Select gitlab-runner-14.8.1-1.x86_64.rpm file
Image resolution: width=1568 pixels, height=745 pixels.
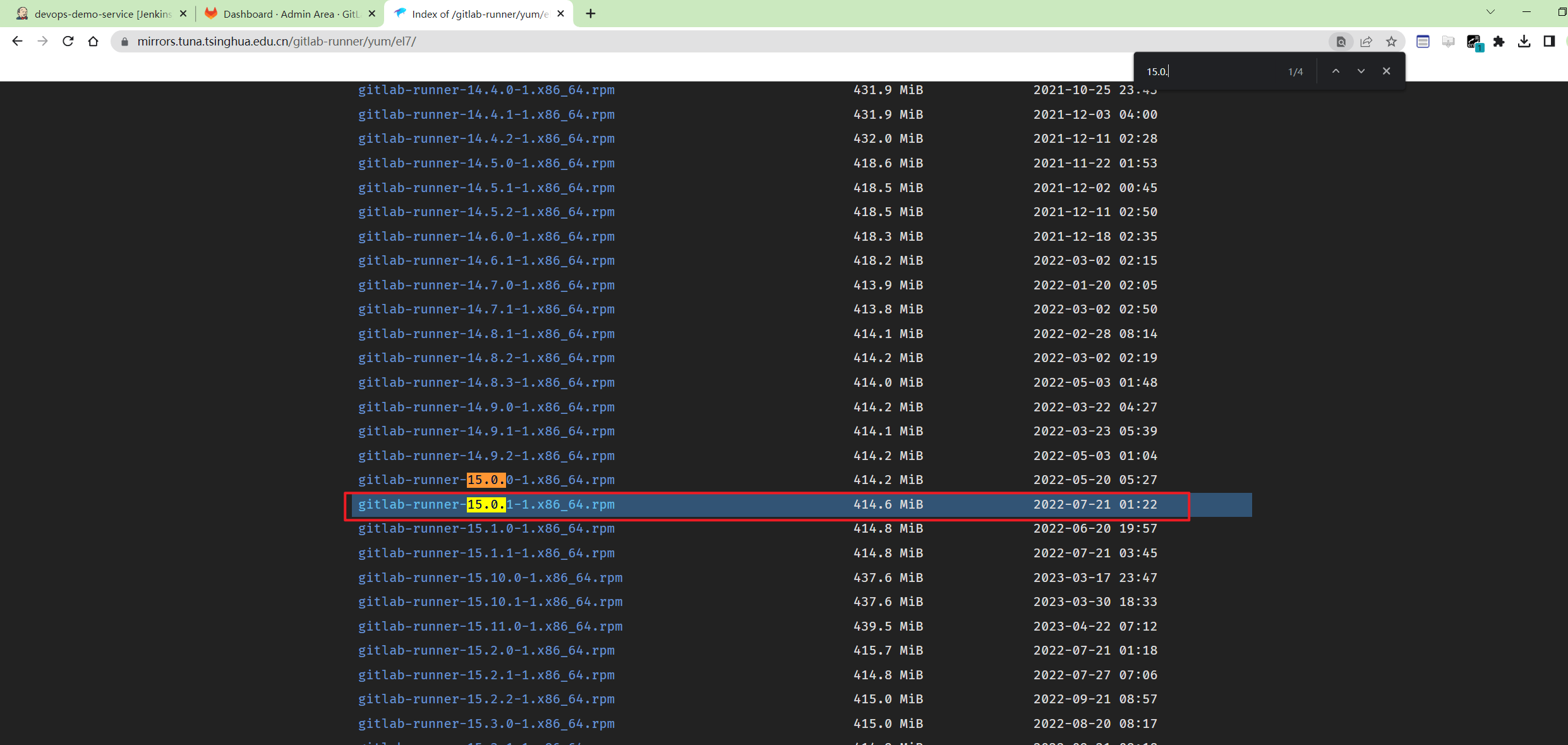pos(486,334)
